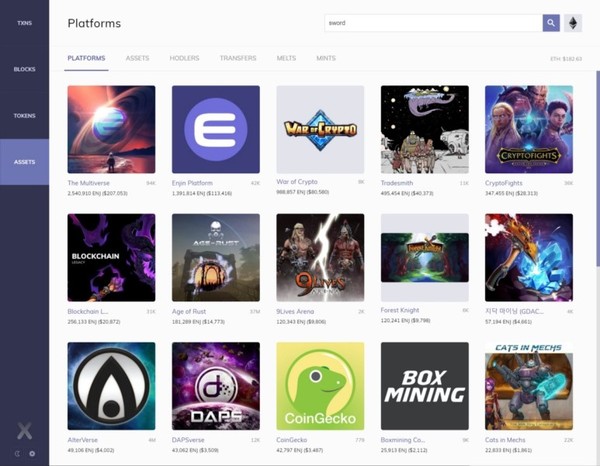Open the Blockchain Legacy thumbnail
Screen dimensions: 600x466
point(111,257)
